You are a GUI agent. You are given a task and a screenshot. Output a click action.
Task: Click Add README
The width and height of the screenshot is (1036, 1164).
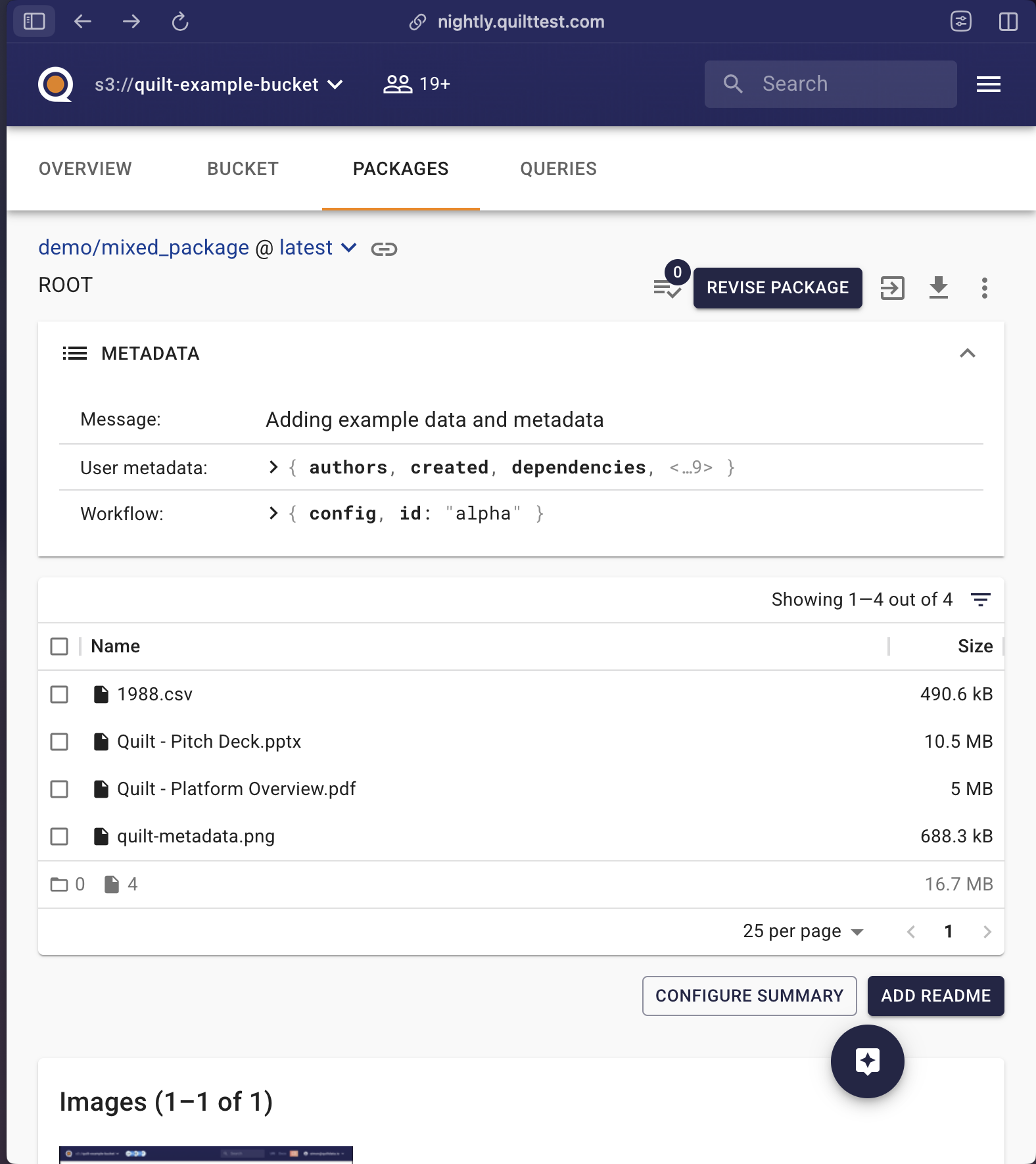point(935,996)
